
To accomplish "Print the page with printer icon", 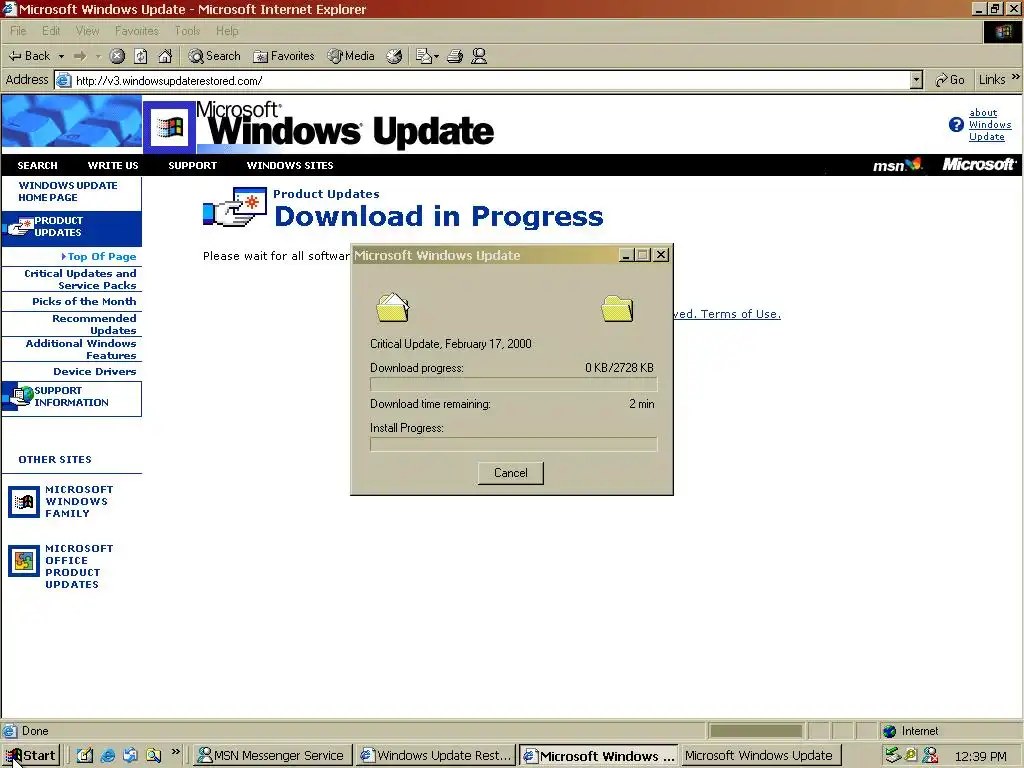I will coord(455,56).
